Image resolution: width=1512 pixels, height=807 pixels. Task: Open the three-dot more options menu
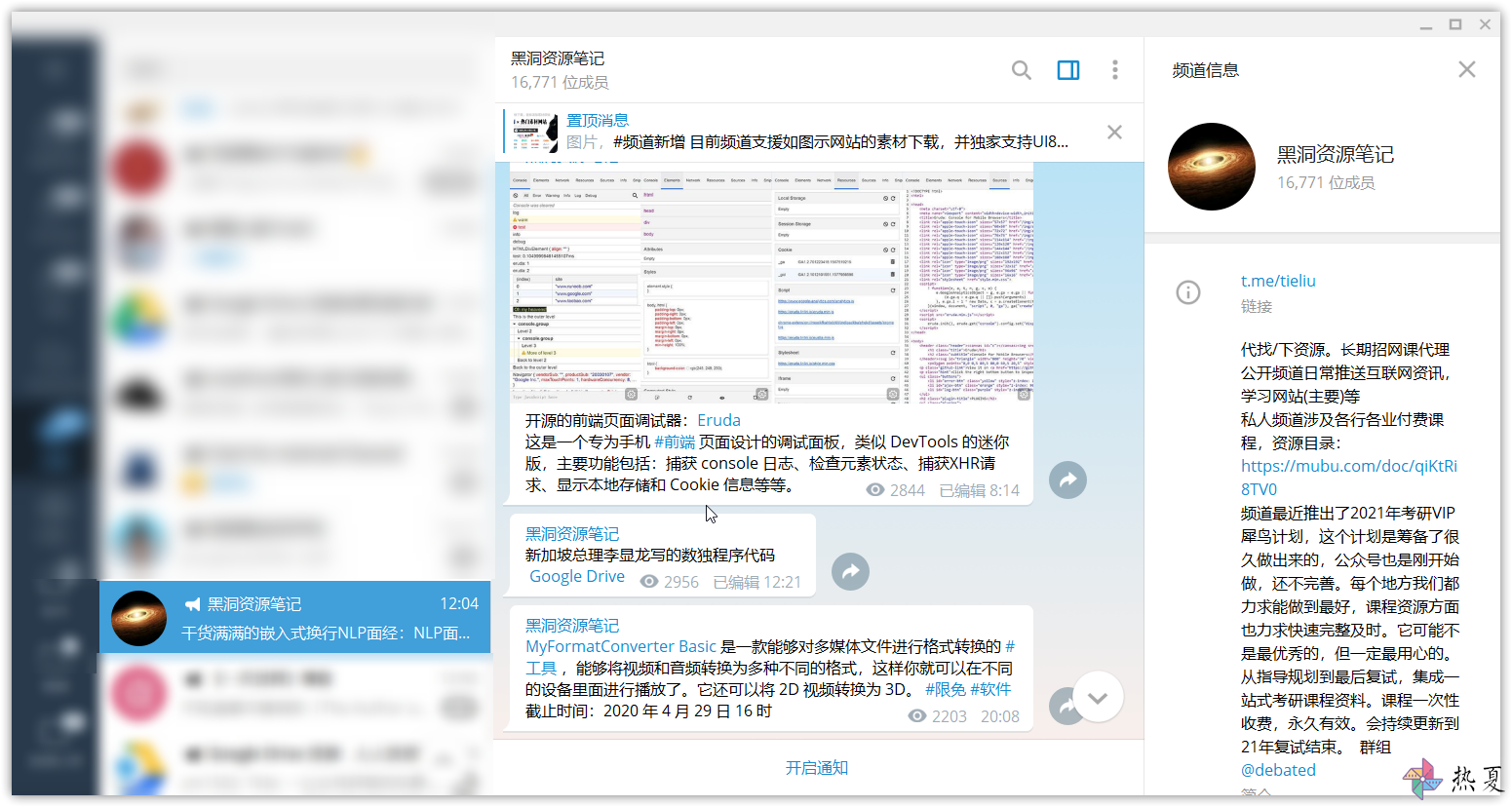1115,70
